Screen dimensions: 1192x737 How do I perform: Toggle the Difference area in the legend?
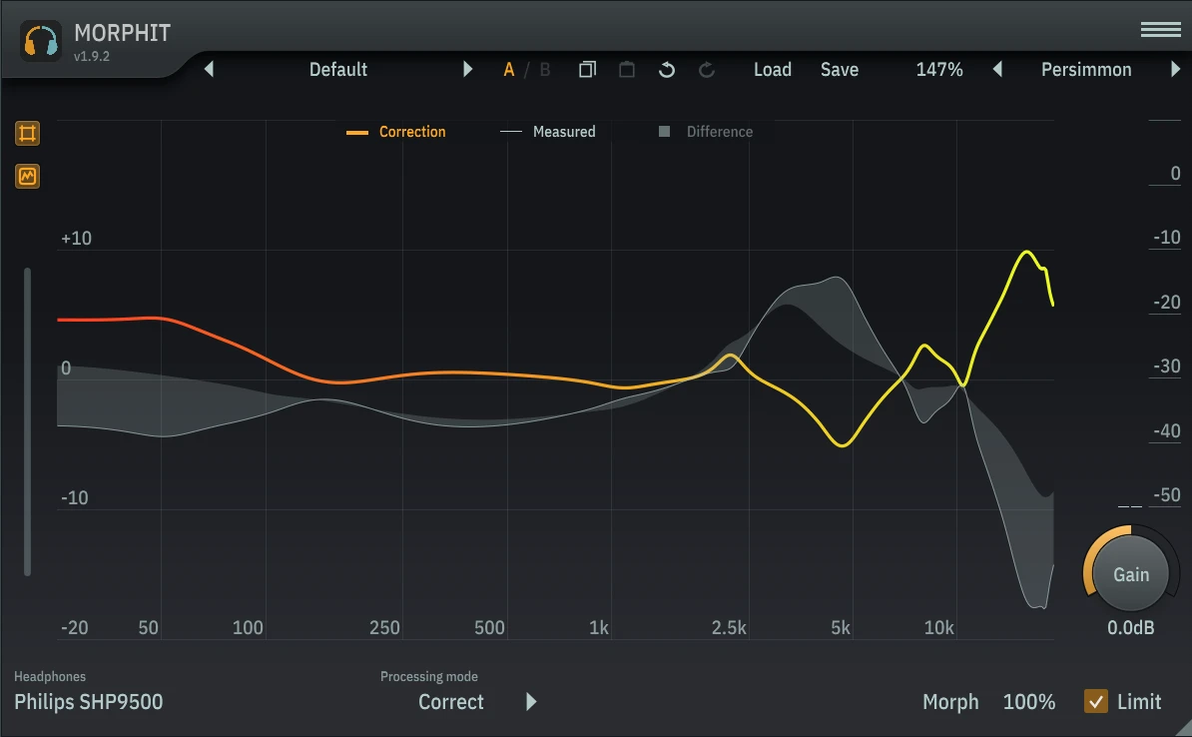(x=706, y=132)
